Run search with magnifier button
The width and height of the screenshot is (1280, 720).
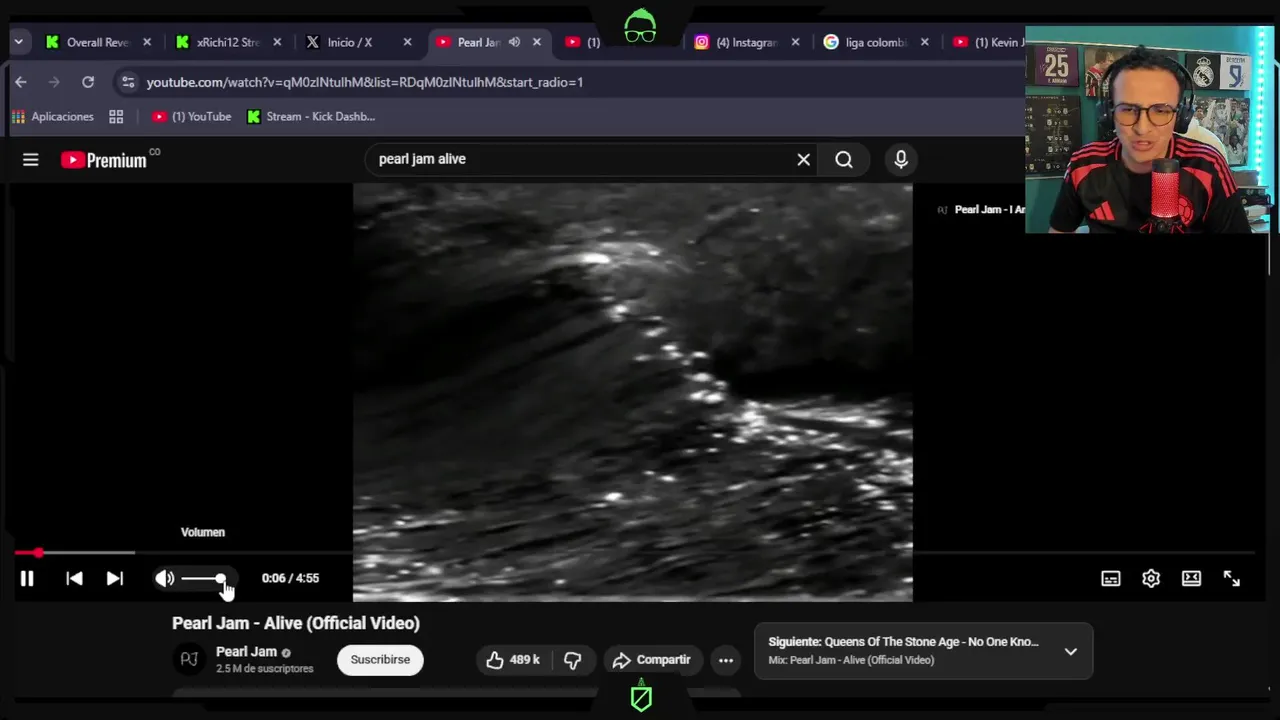[x=844, y=159]
